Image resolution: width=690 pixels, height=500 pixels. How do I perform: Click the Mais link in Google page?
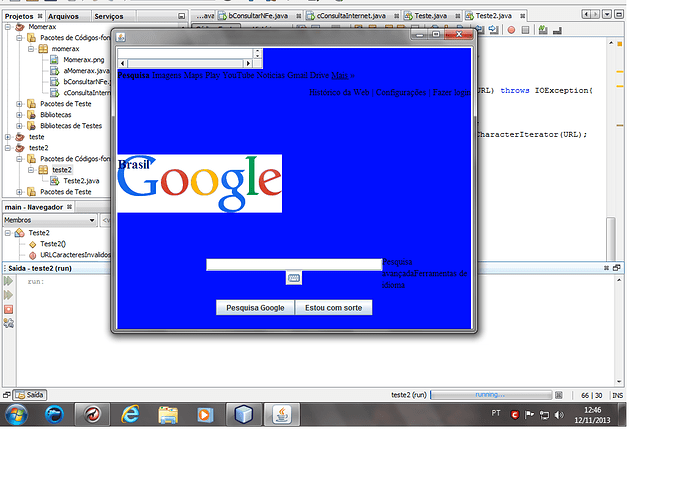tap(340, 75)
